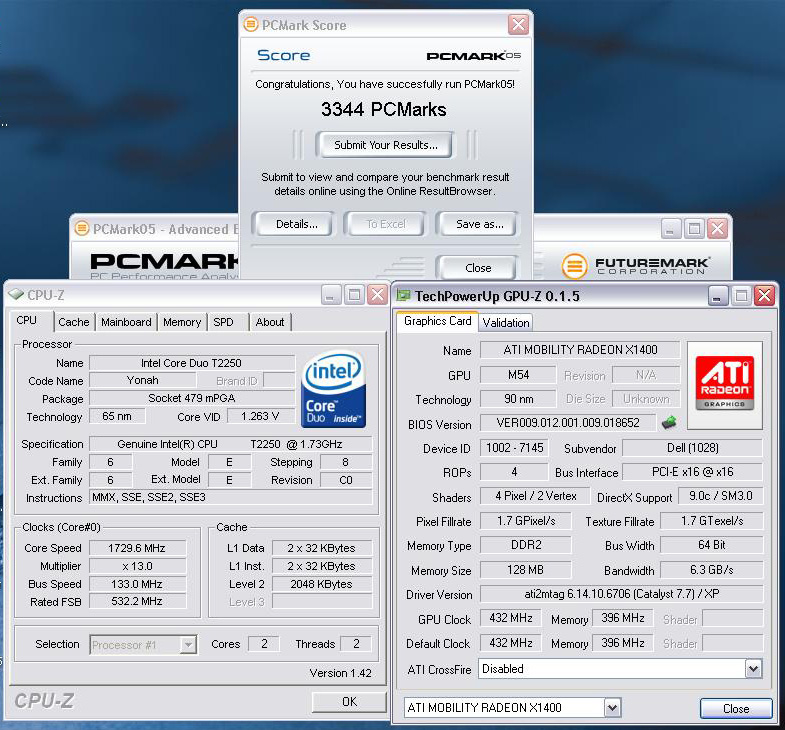Image resolution: width=785 pixels, height=730 pixels.
Task: Minimize the CPU-Z window
Action: 331,295
